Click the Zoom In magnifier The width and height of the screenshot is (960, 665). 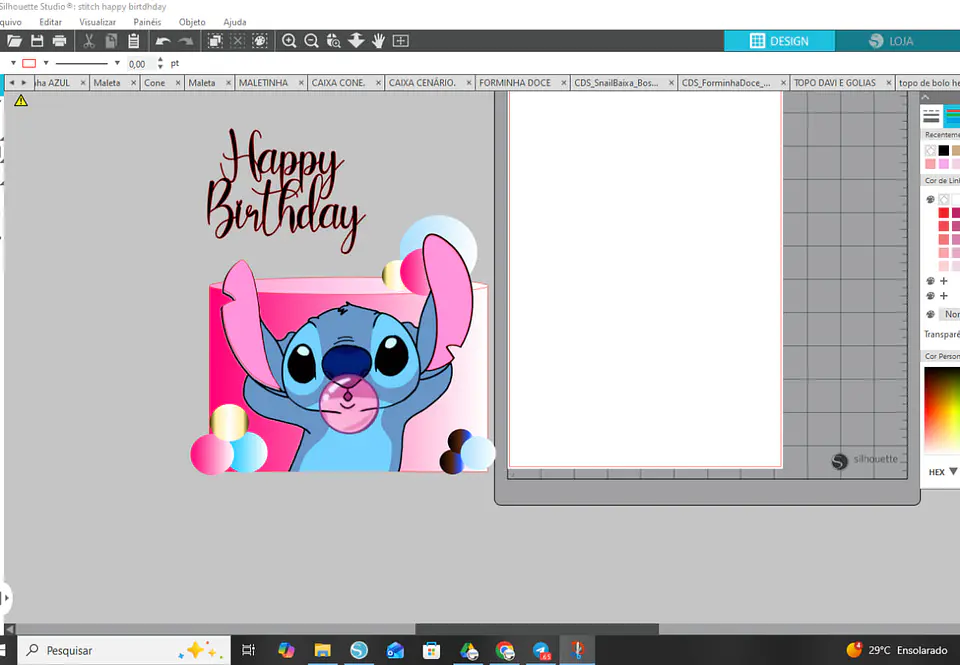pos(289,41)
